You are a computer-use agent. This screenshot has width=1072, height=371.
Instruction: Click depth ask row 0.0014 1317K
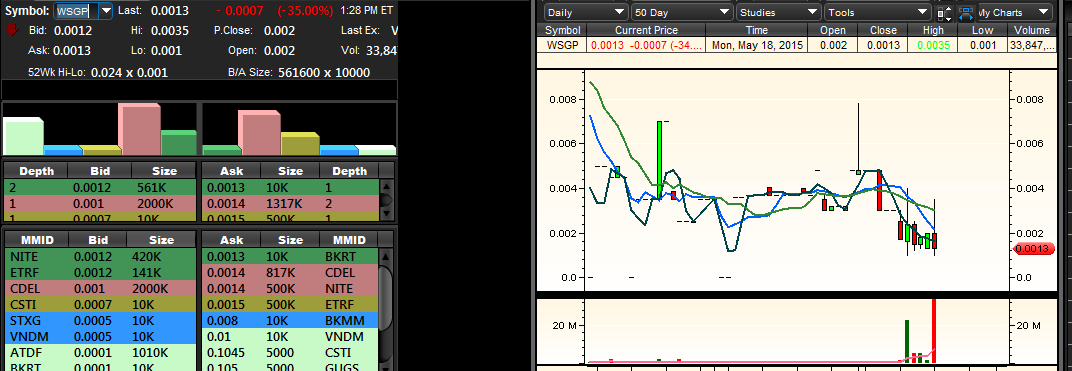[291, 203]
